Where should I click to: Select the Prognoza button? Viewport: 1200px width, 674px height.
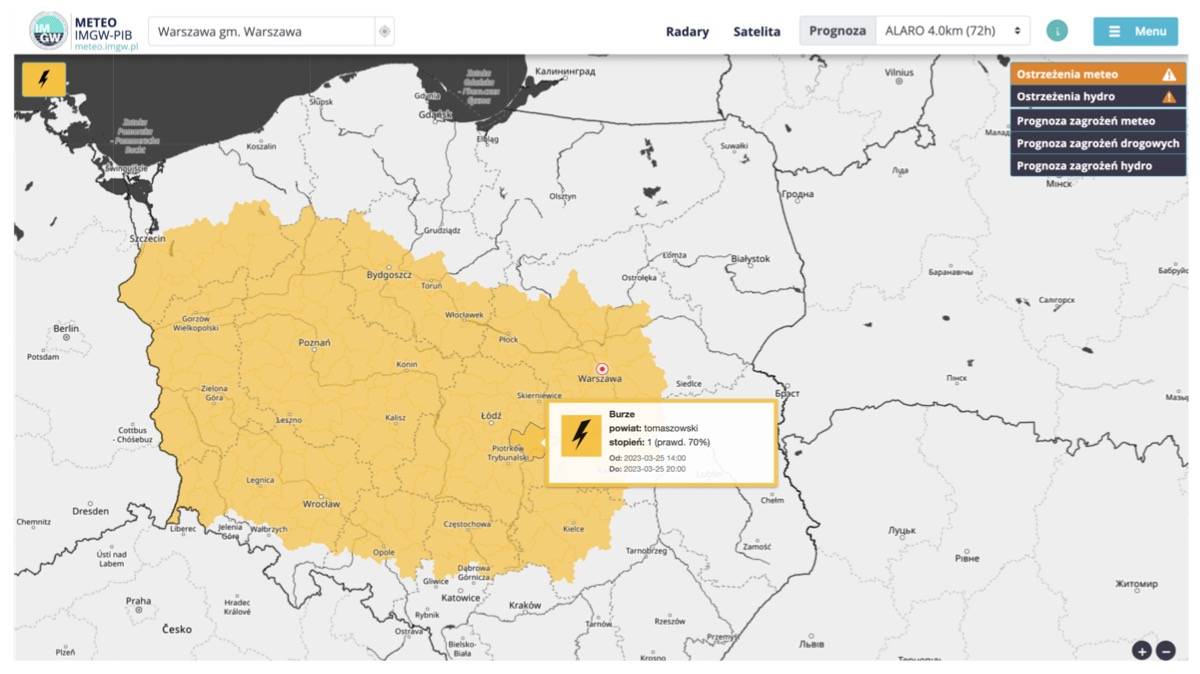click(837, 31)
